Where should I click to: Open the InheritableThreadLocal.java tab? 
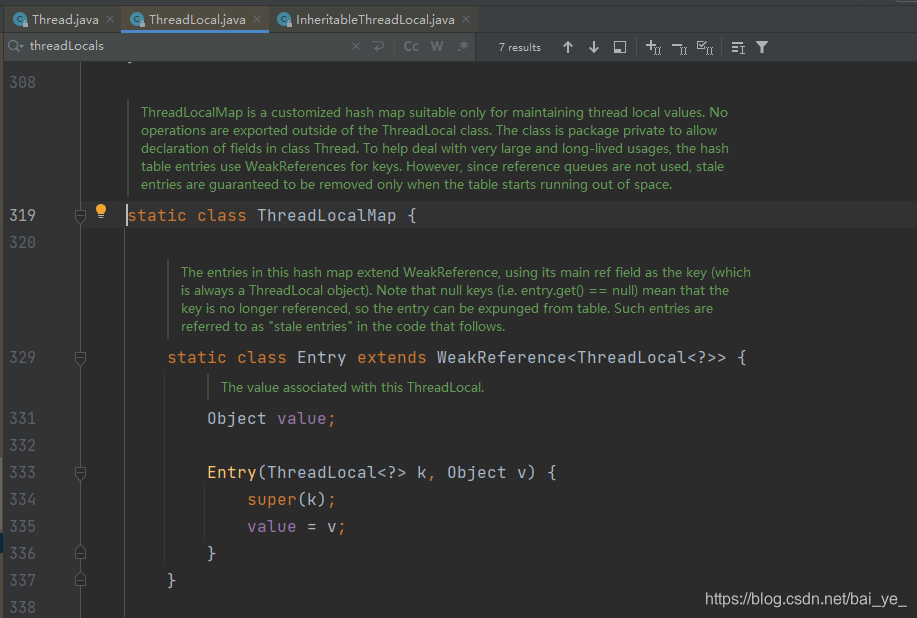pyautogui.click(x=367, y=18)
